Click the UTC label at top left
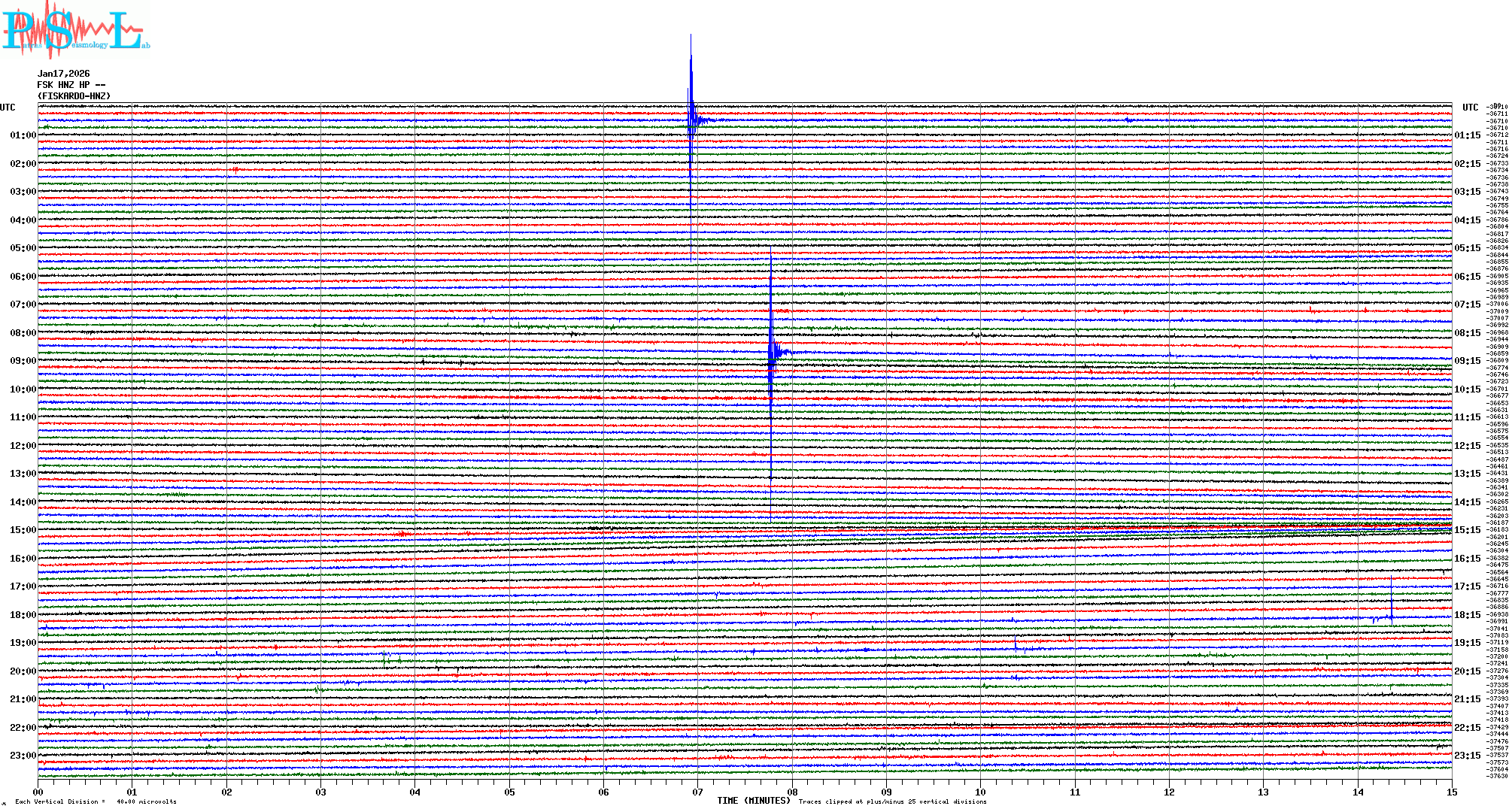This screenshot has width=1512, height=812. point(8,108)
